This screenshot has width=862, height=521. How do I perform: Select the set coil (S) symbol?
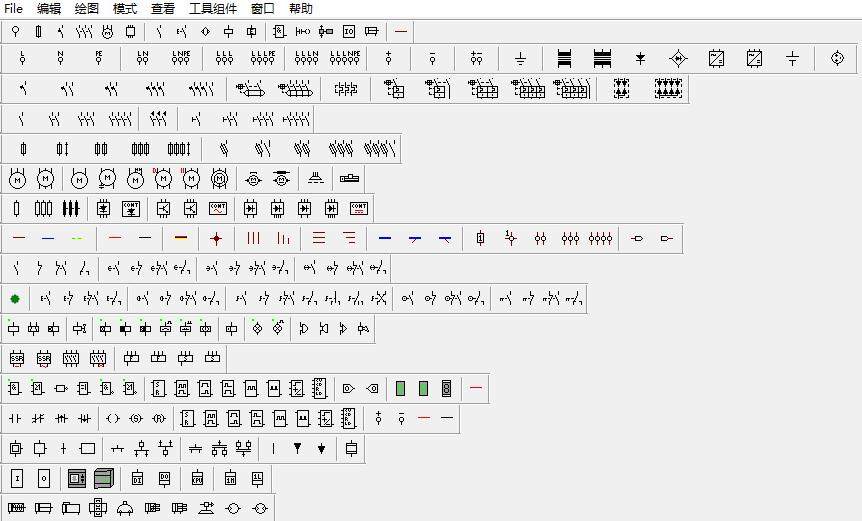coord(136,418)
